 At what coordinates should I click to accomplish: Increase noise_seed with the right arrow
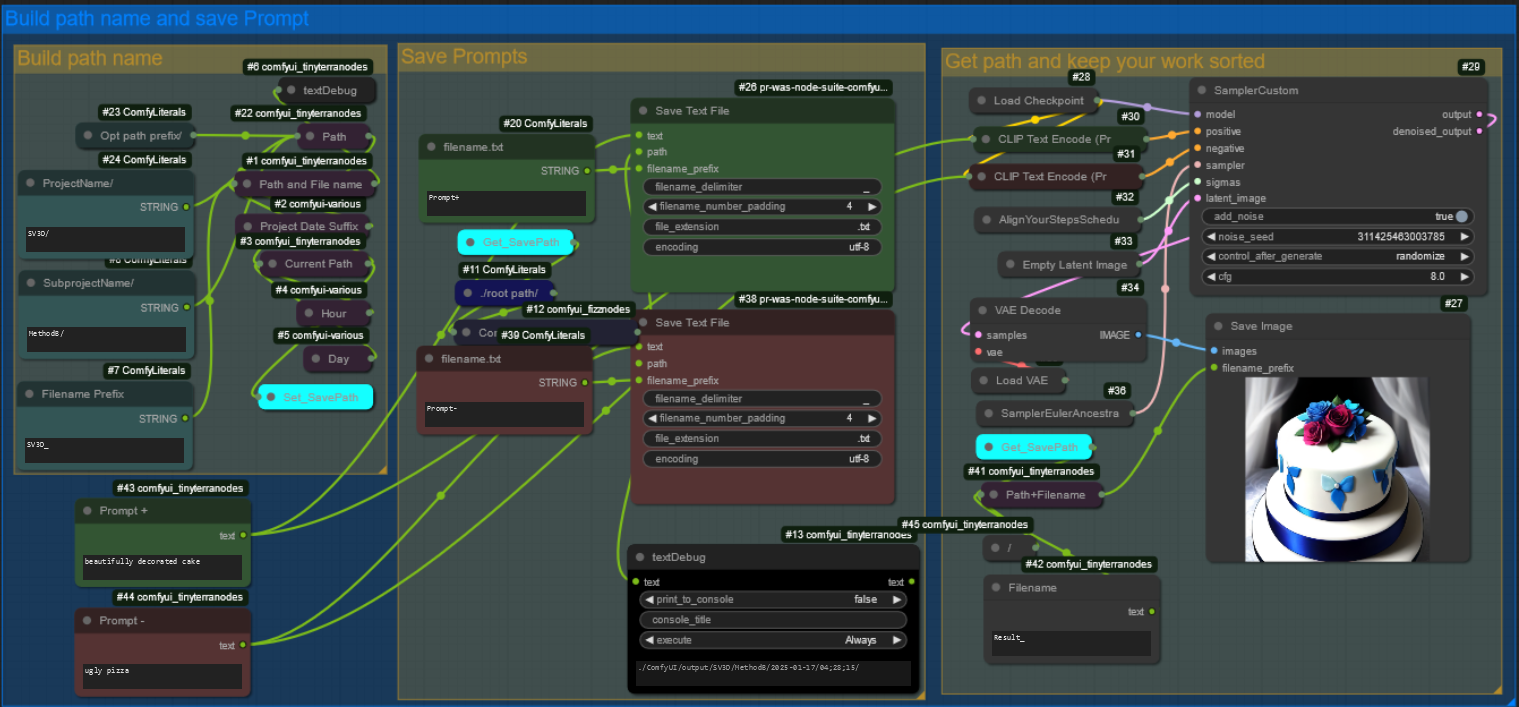(x=1465, y=237)
